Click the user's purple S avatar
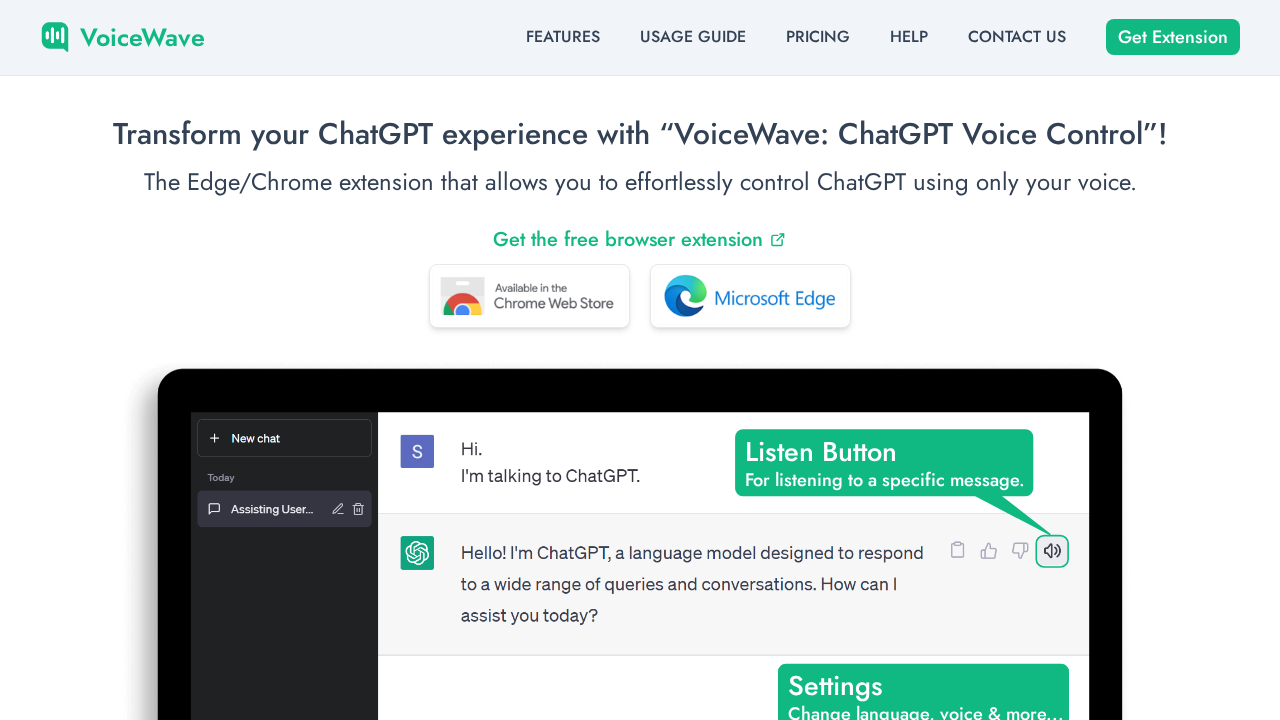 417,451
